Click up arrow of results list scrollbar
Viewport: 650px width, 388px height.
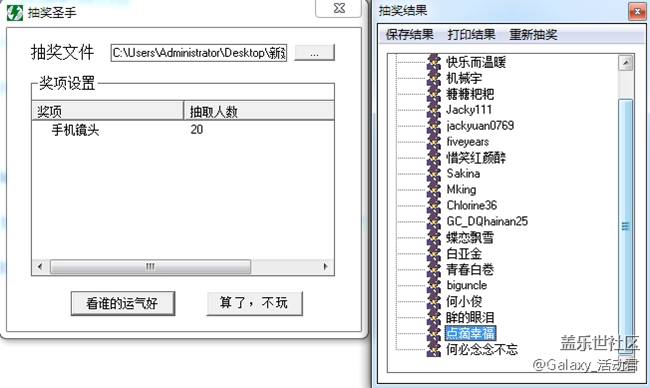click(625, 63)
